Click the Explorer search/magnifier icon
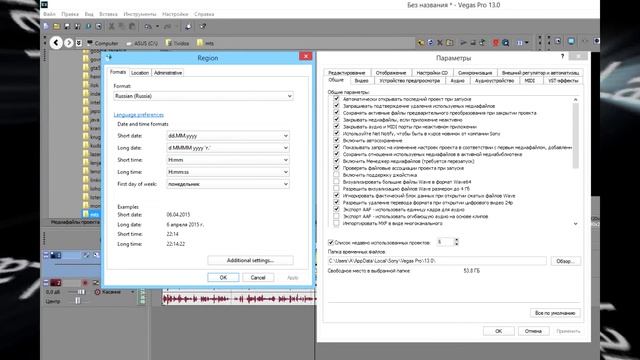 (506, 42)
